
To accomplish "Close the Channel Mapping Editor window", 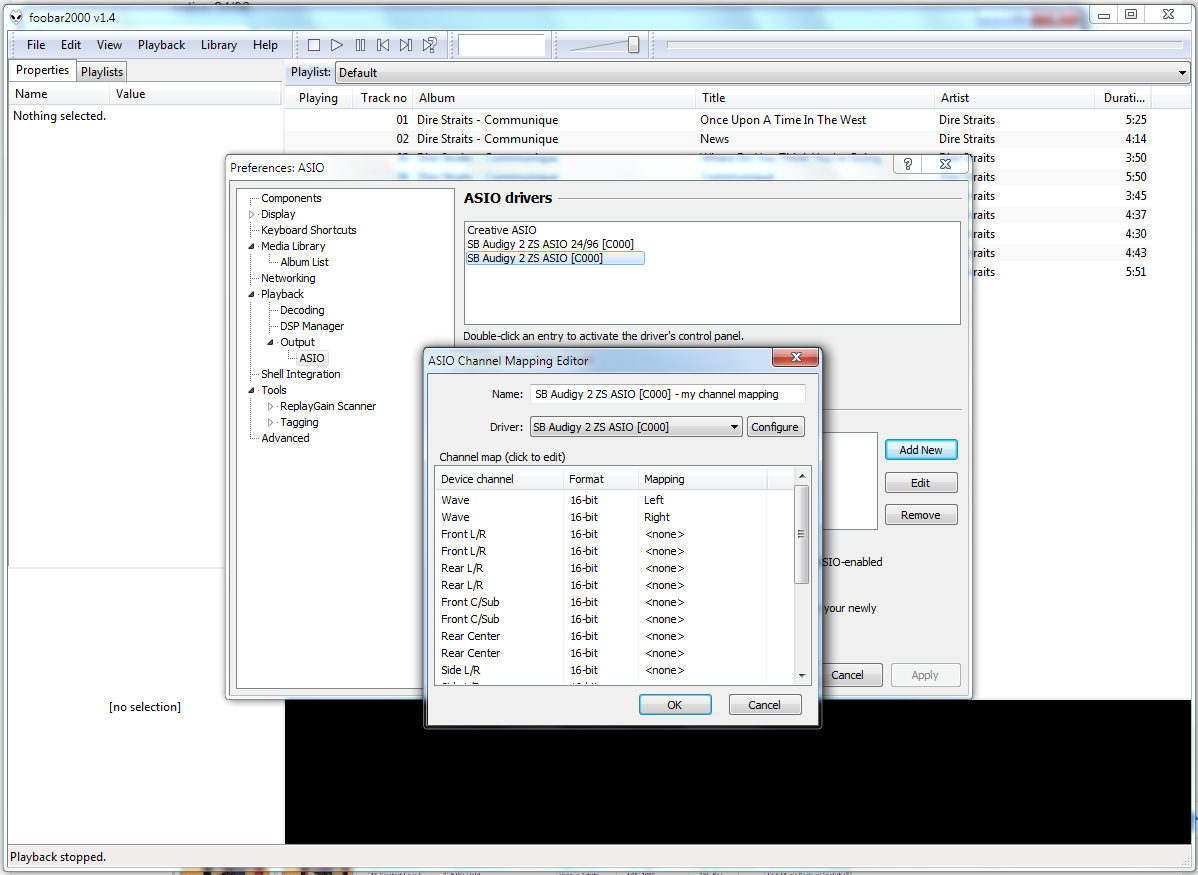I will pyautogui.click(x=795, y=358).
